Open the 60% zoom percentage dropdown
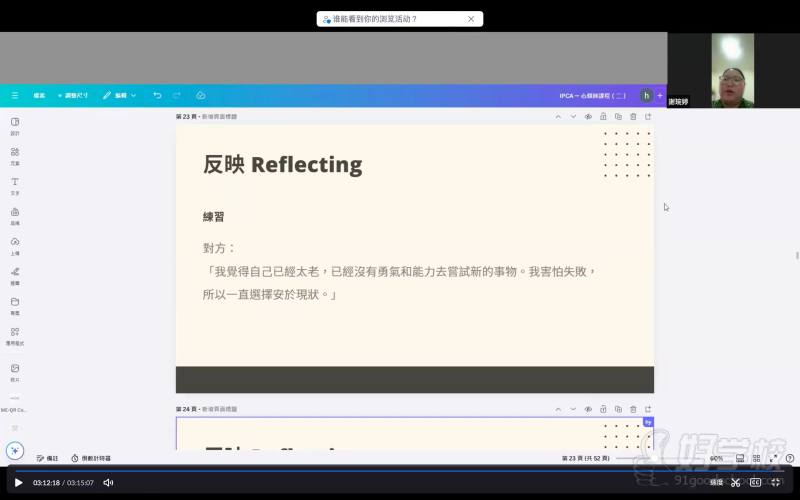This screenshot has height=500, width=800. pos(716,458)
